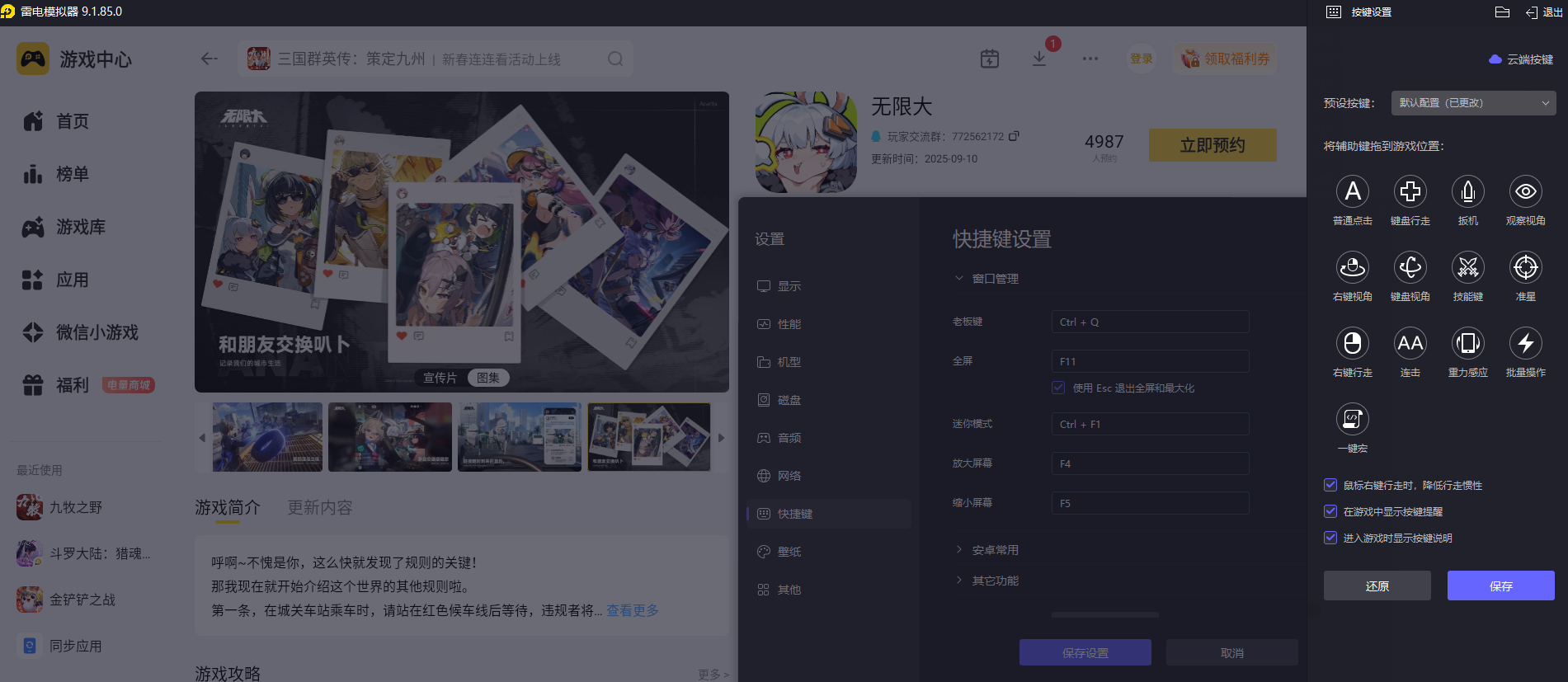Expand 更多 game guides link
The image size is (1568, 682).
tap(713, 675)
